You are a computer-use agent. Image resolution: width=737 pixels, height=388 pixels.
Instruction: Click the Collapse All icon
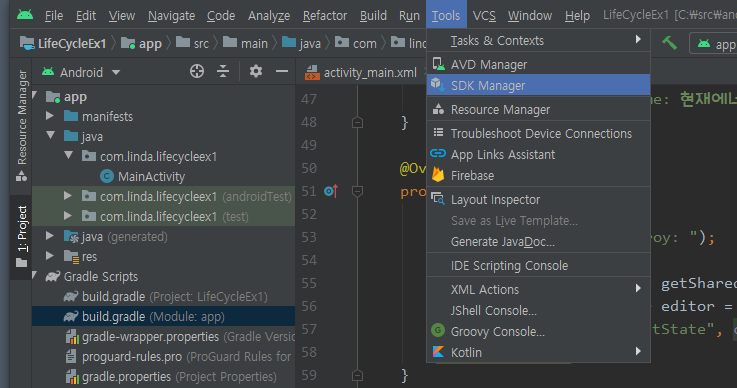[223, 71]
